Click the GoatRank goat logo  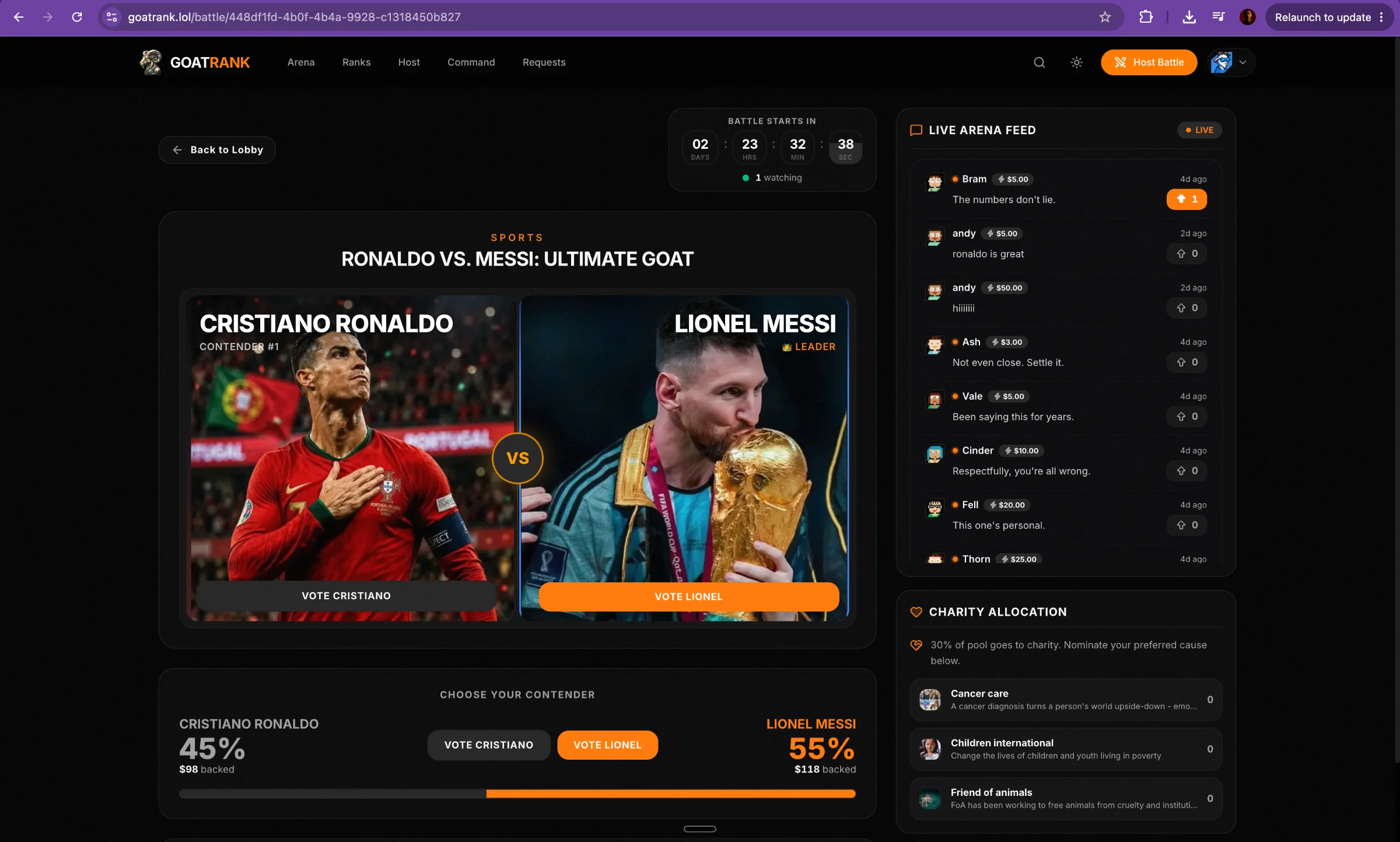click(150, 62)
